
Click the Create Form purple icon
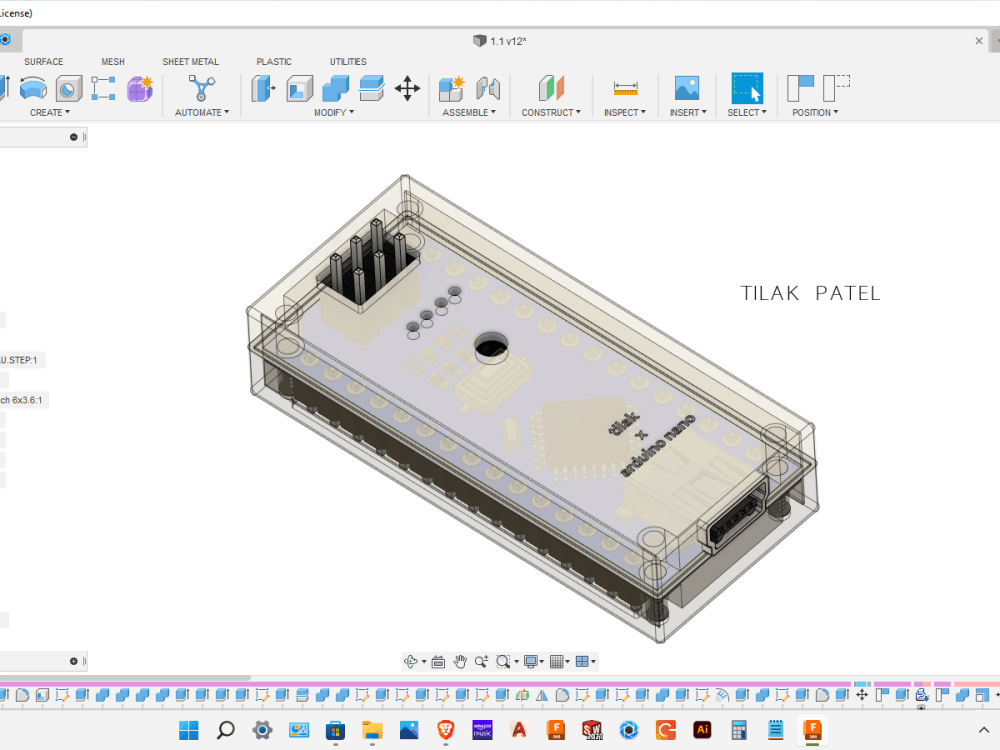tap(140, 88)
